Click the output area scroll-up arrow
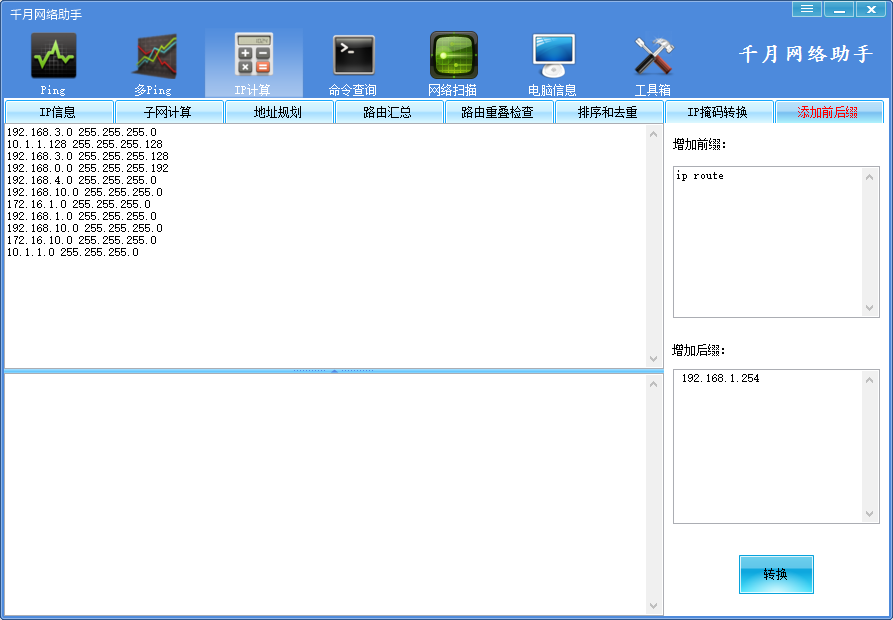This screenshot has height=620, width=893. tap(653, 384)
